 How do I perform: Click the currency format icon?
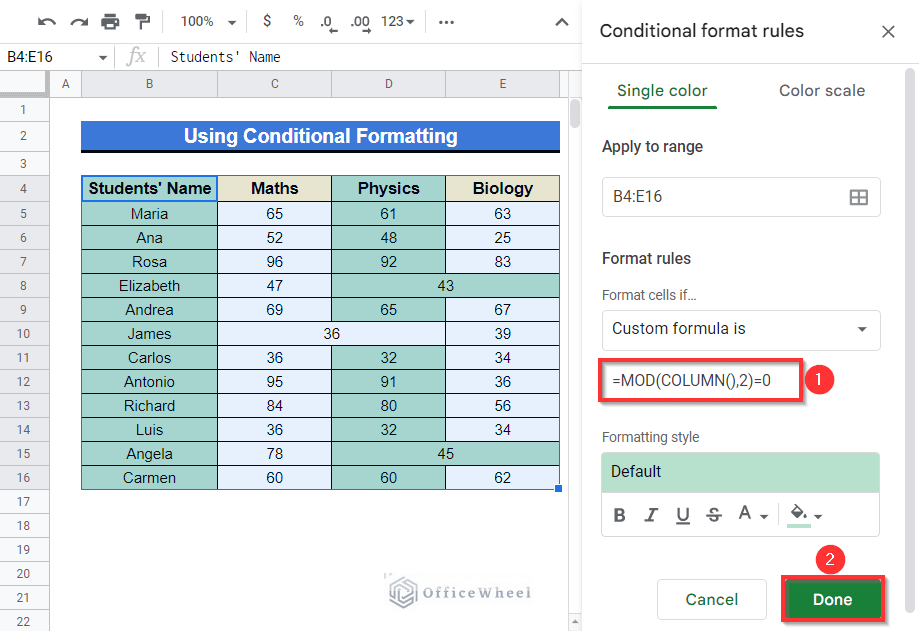[266, 21]
